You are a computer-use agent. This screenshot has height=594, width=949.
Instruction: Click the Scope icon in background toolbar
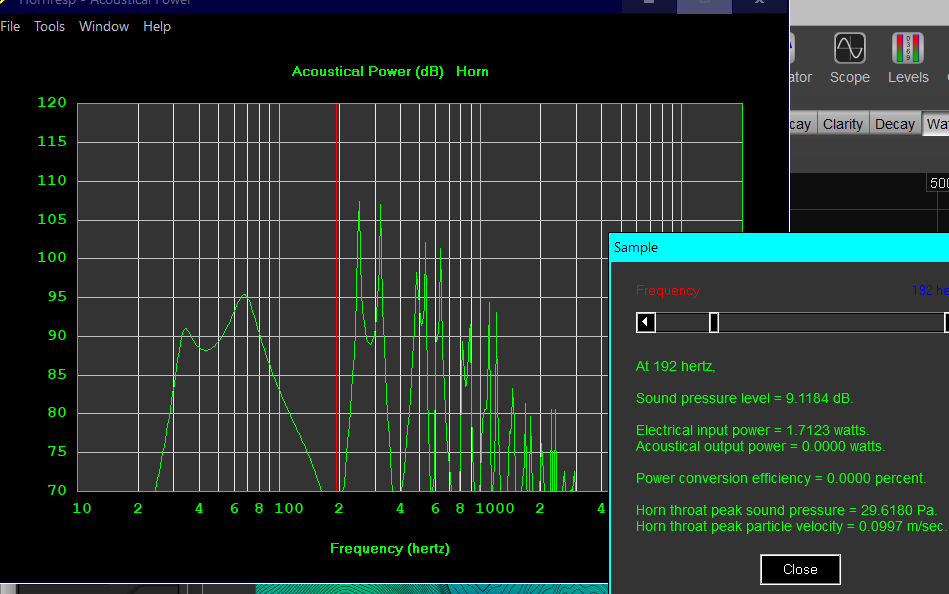coord(850,58)
